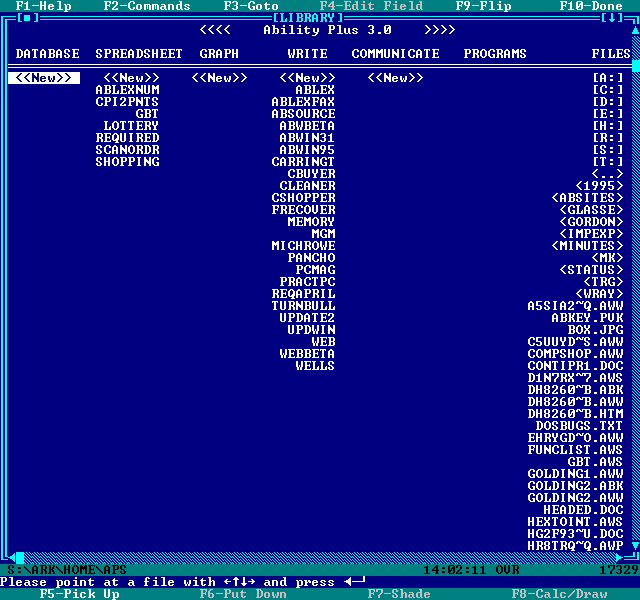Screen dimensions: 640x600
Task: Choose the [S:] drive in FILES column
Action: click(x=607, y=150)
